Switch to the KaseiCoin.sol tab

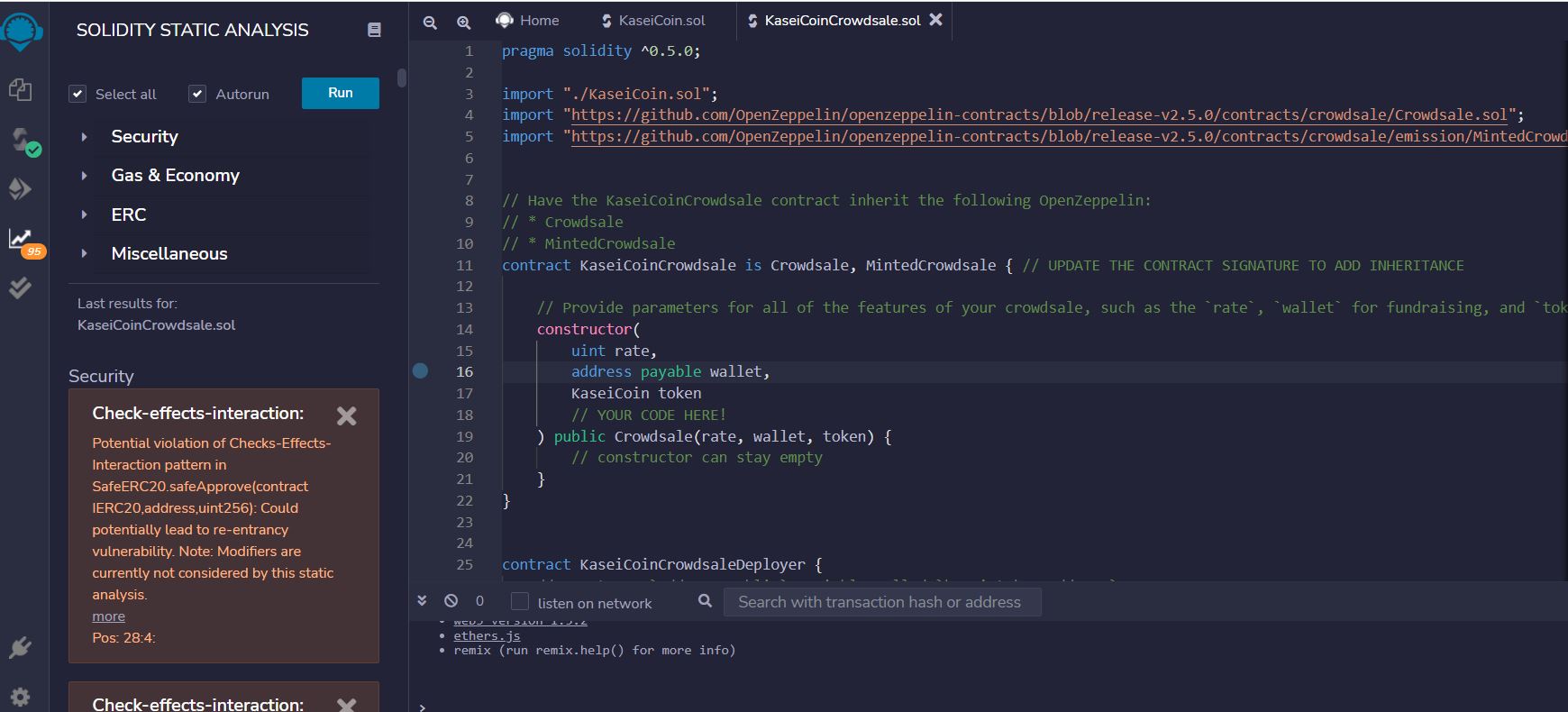coord(652,20)
